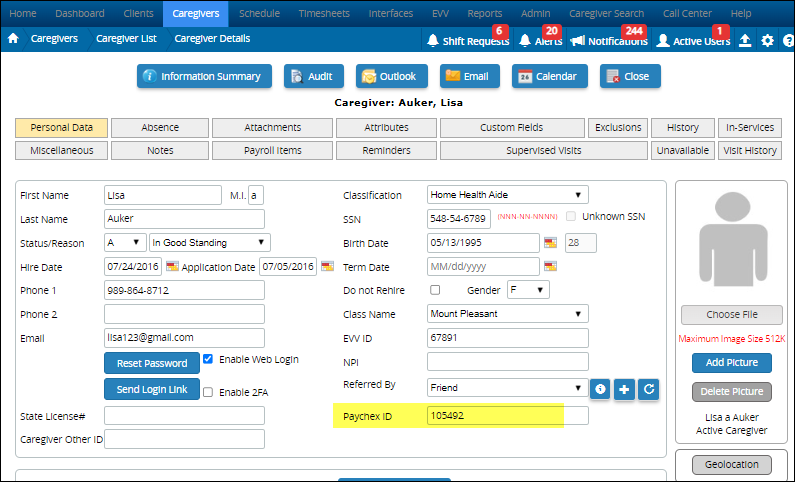Enable the 2FA checkbox
The image size is (795, 482).
click(x=208, y=392)
